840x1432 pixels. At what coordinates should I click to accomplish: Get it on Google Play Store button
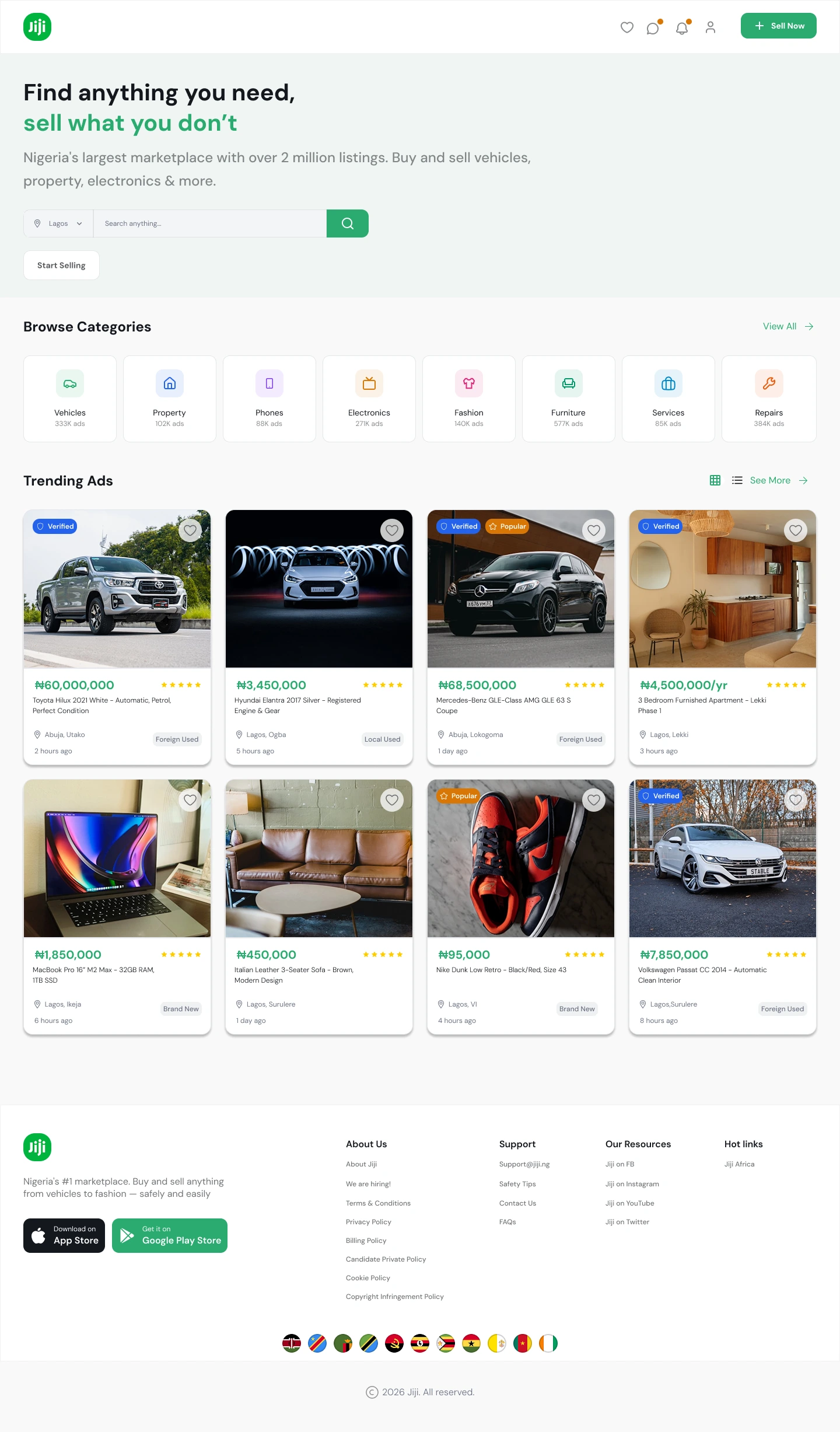(x=170, y=1235)
